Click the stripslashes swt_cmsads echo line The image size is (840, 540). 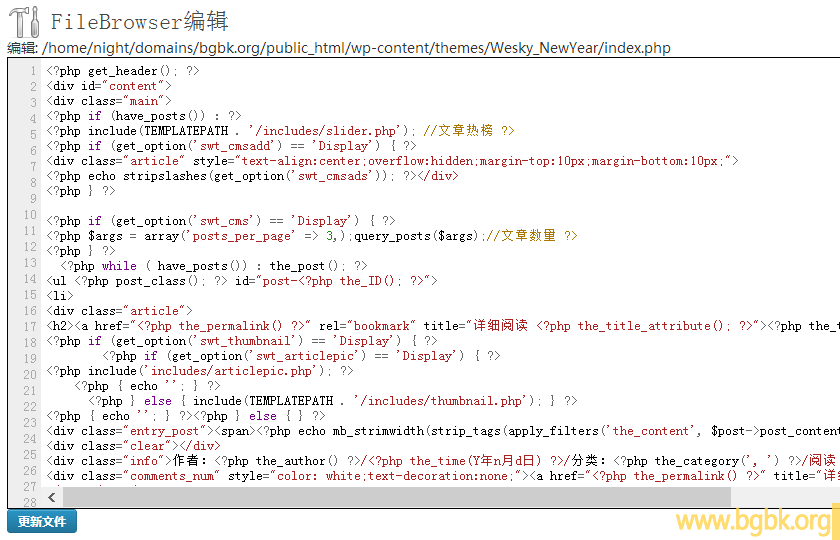click(x=250, y=176)
